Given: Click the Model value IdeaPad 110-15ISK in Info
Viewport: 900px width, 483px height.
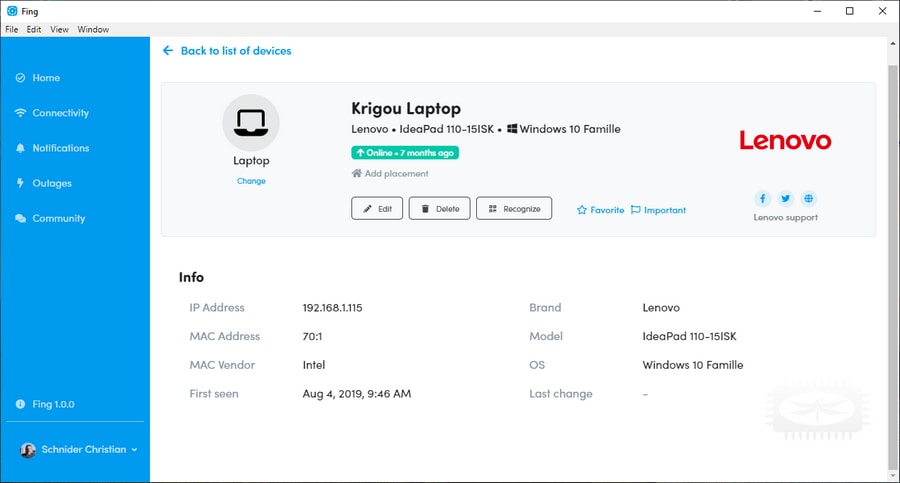Looking at the screenshot, I should [x=689, y=337].
